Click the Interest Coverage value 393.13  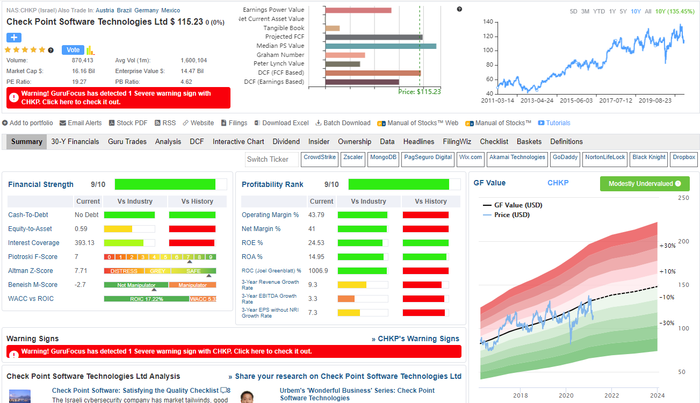point(84,243)
